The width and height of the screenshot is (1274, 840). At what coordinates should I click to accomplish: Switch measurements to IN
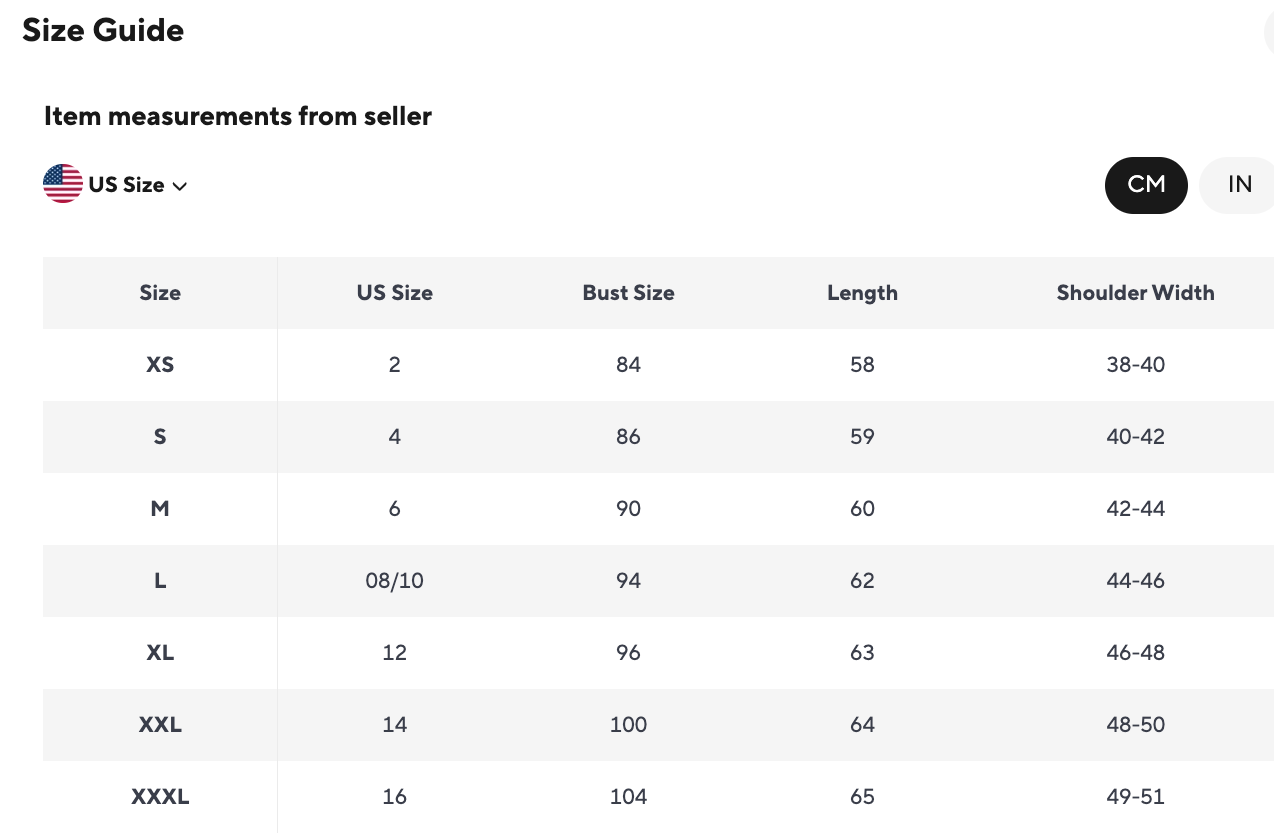point(1239,185)
